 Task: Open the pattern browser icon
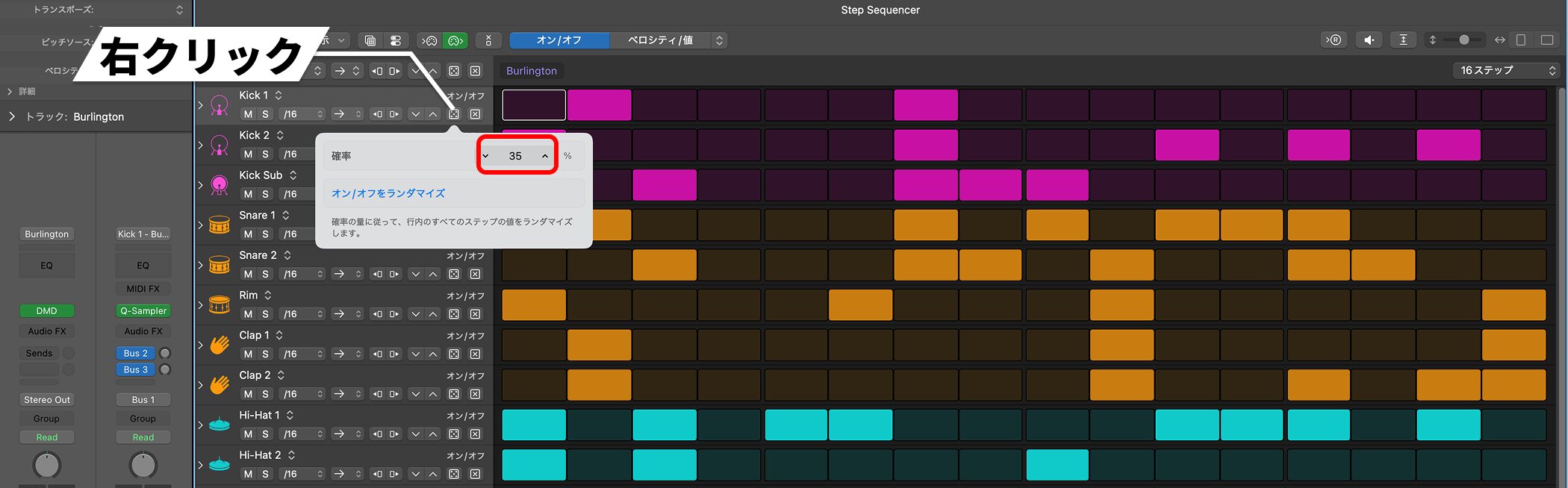point(370,40)
